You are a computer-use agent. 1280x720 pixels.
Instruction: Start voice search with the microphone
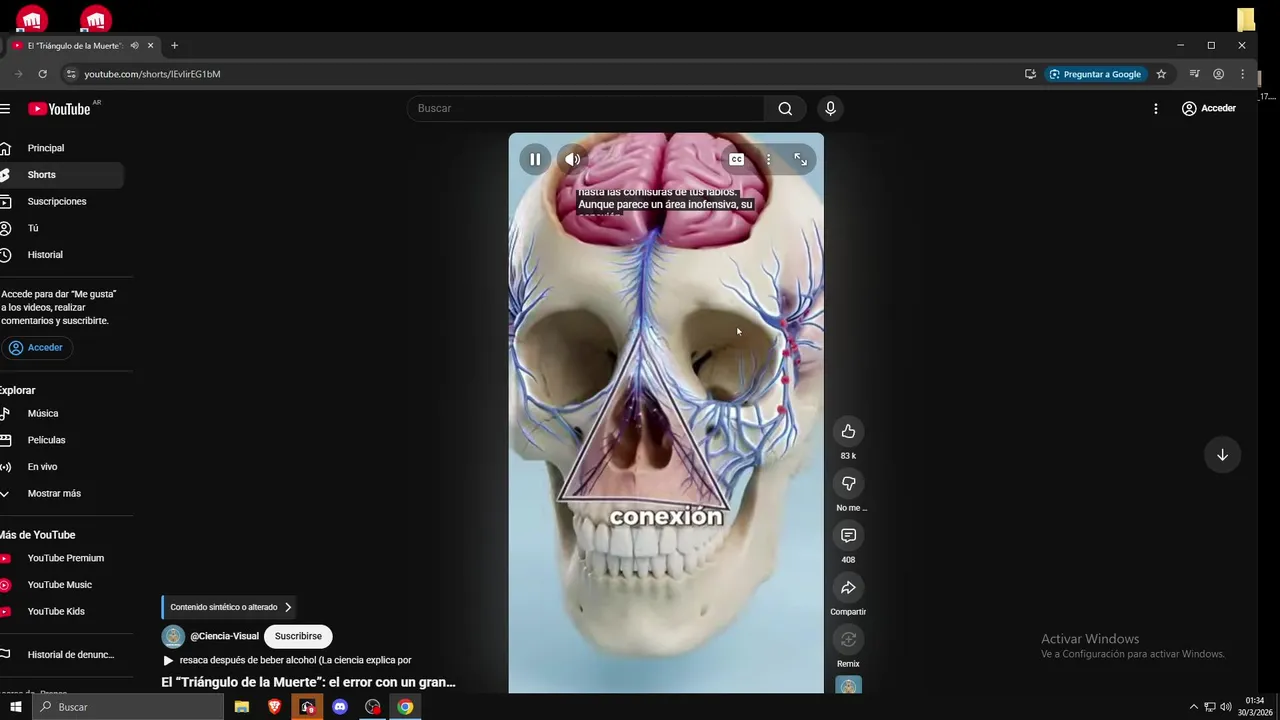(x=830, y=108)
